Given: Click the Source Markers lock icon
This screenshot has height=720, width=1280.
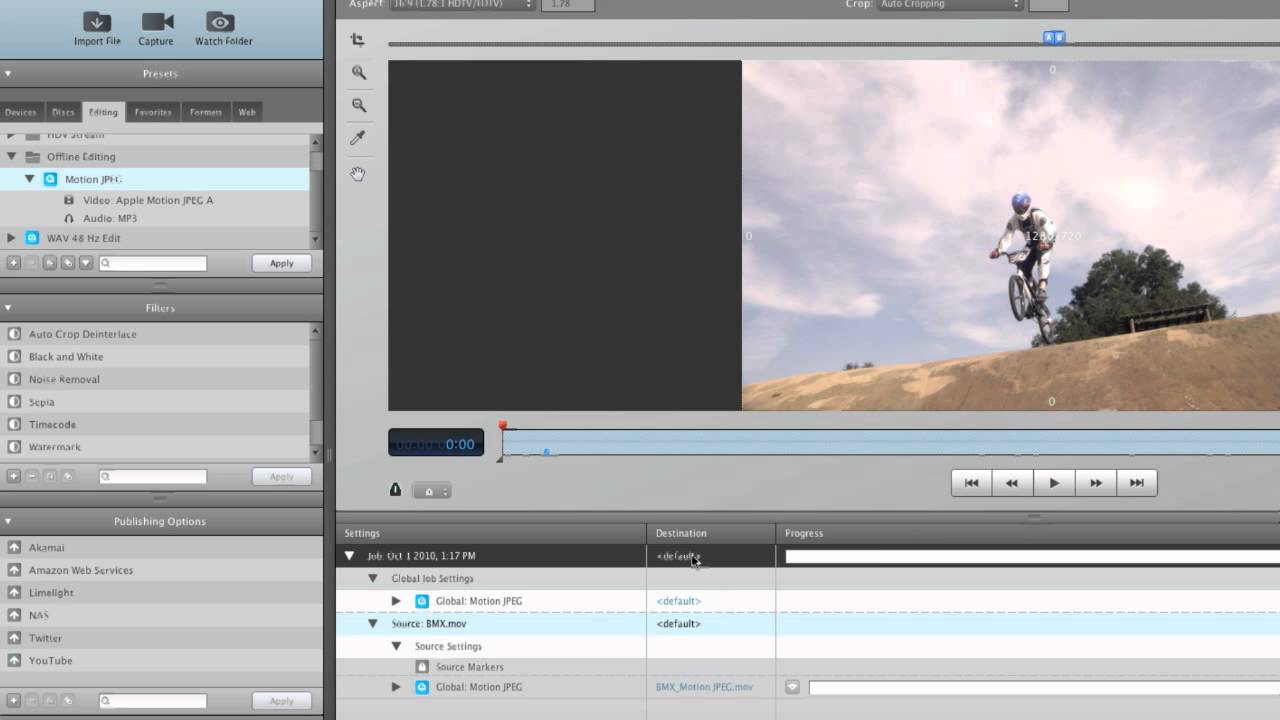Looking at the screenshot, I should pos(422,667).
